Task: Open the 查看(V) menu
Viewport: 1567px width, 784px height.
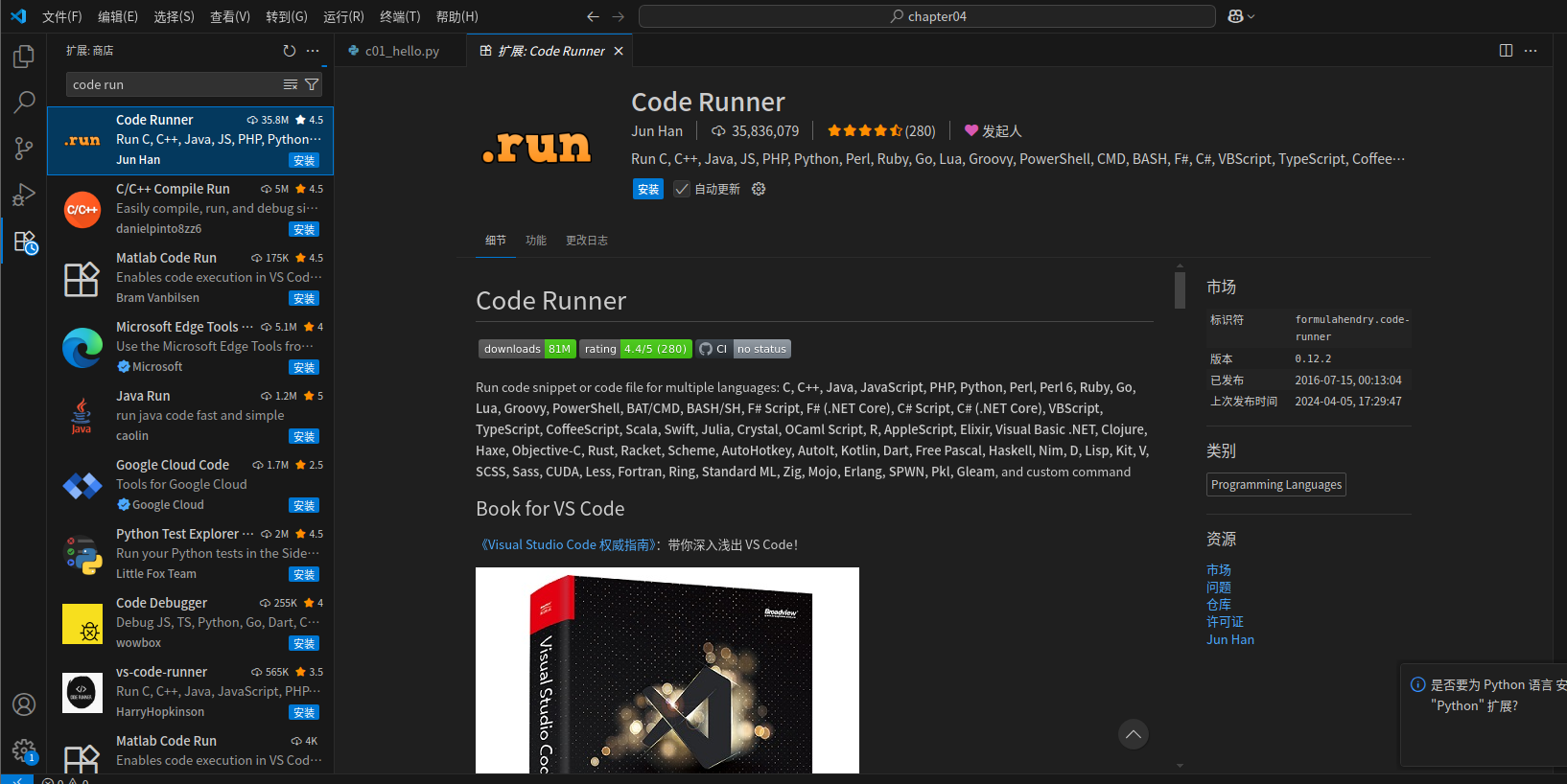Action: (x=230, y=16)
